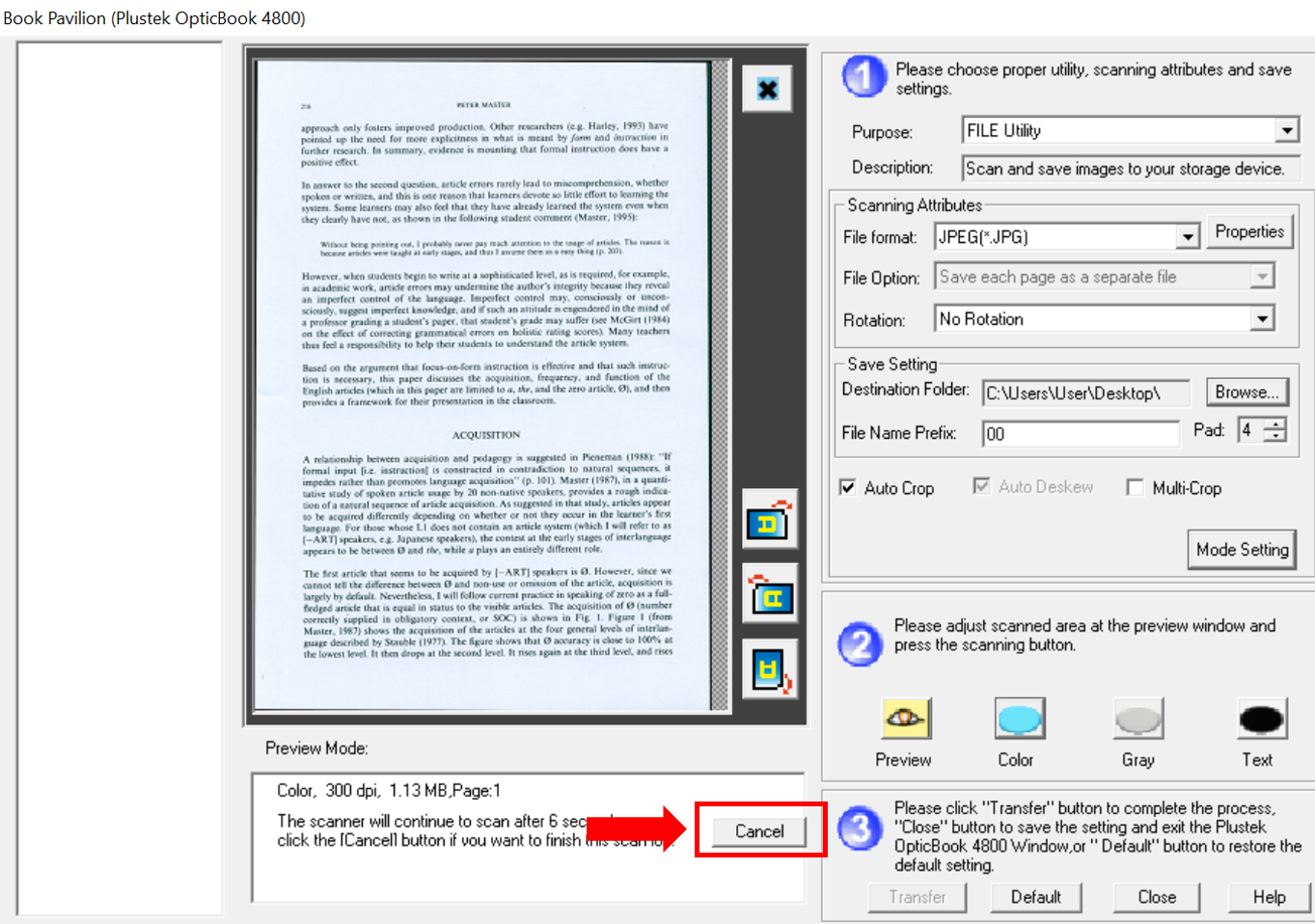Screen dimensions: 1315x924
Task: Click Cancel to finish the scan
Action: click(x=759, y=831)
